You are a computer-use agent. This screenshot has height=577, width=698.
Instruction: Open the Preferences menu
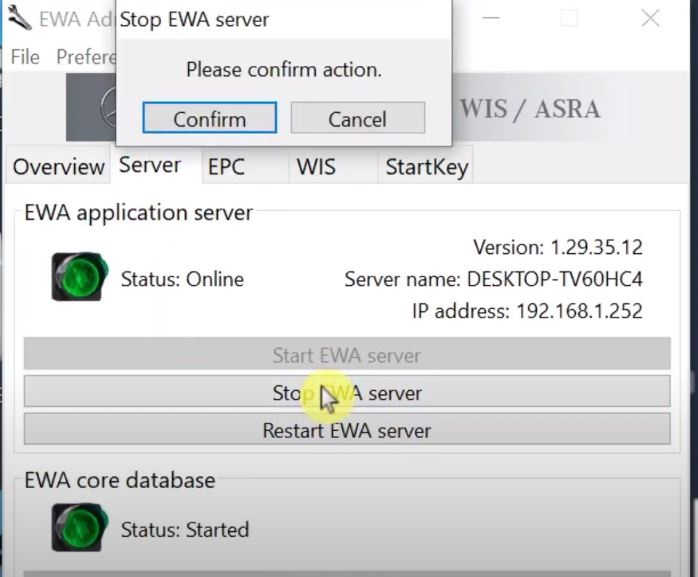click(85, 57)
